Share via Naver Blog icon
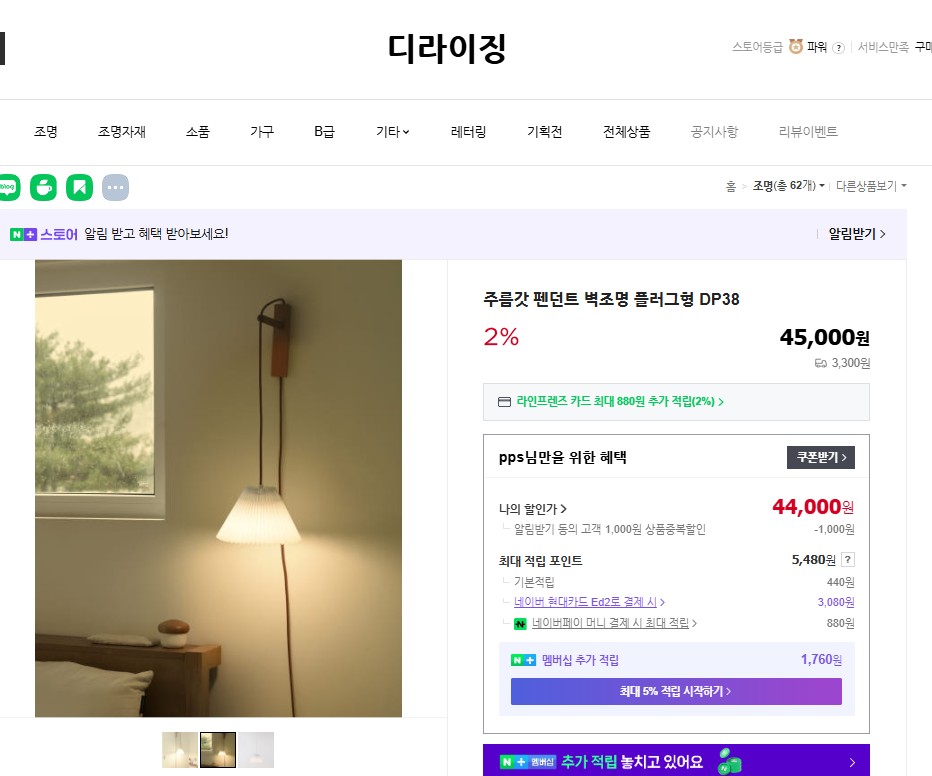The image size is (932, 776). pos(8,187)
